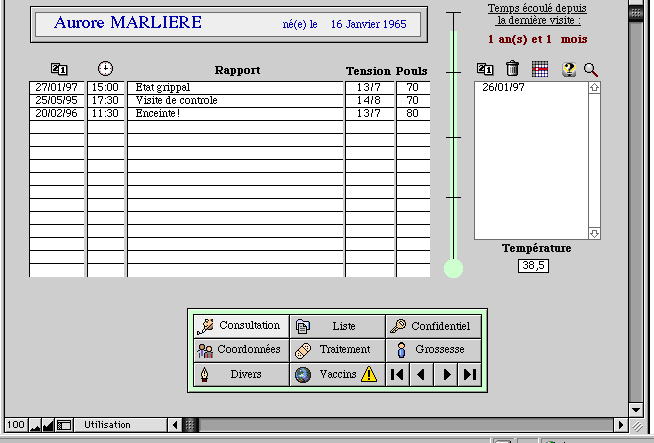This screenshot has width=654, height=443.
Task: Click the time cell 17:30
Action: click(106, 100)
